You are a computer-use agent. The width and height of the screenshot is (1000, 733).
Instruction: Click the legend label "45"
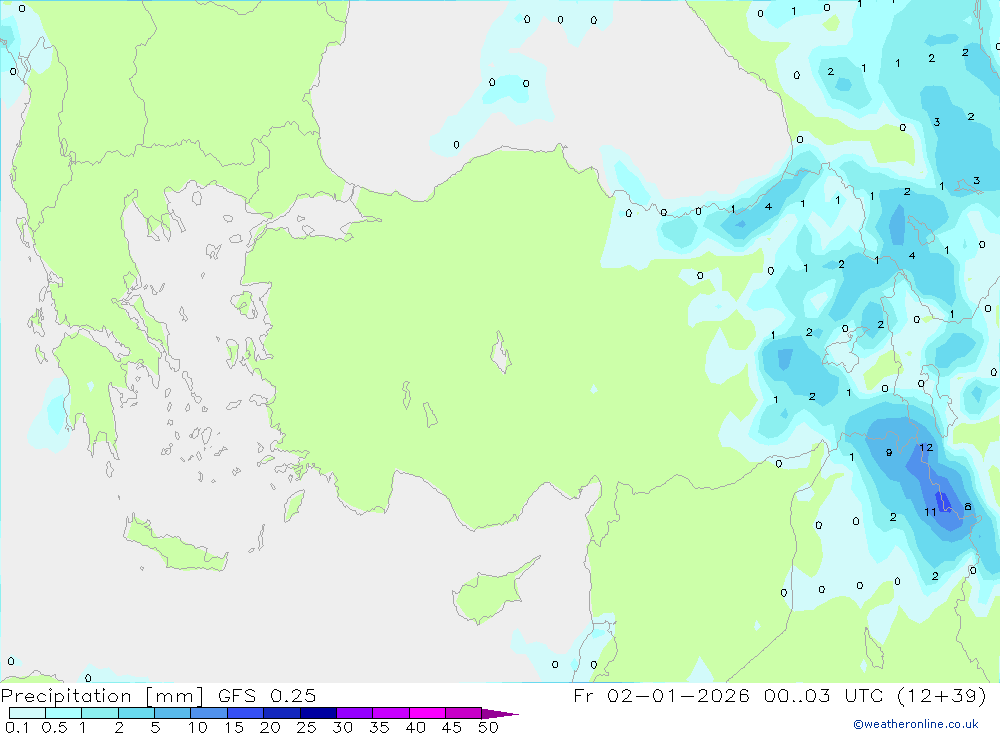[x=452, y=727]
